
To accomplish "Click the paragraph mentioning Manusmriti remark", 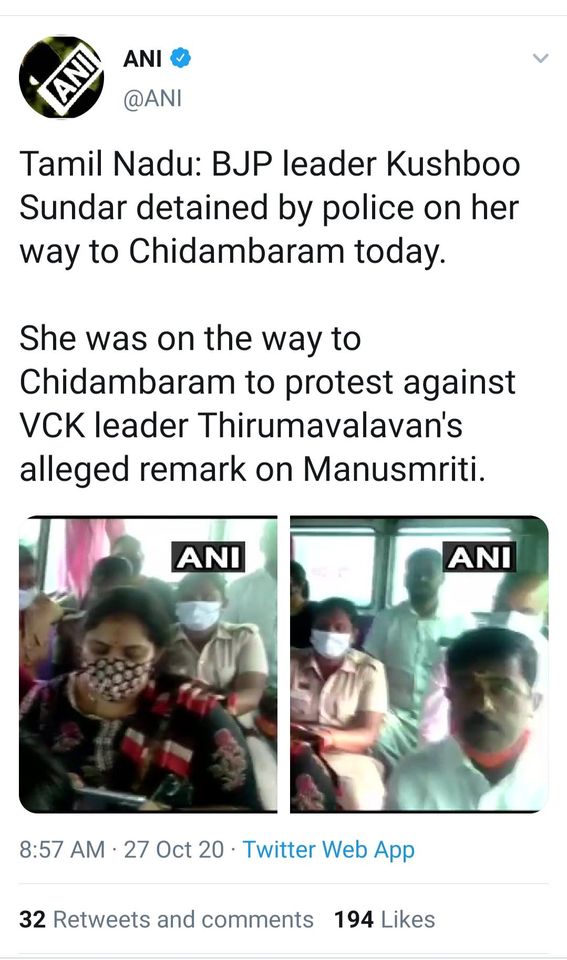I will [x=268, y=404].
